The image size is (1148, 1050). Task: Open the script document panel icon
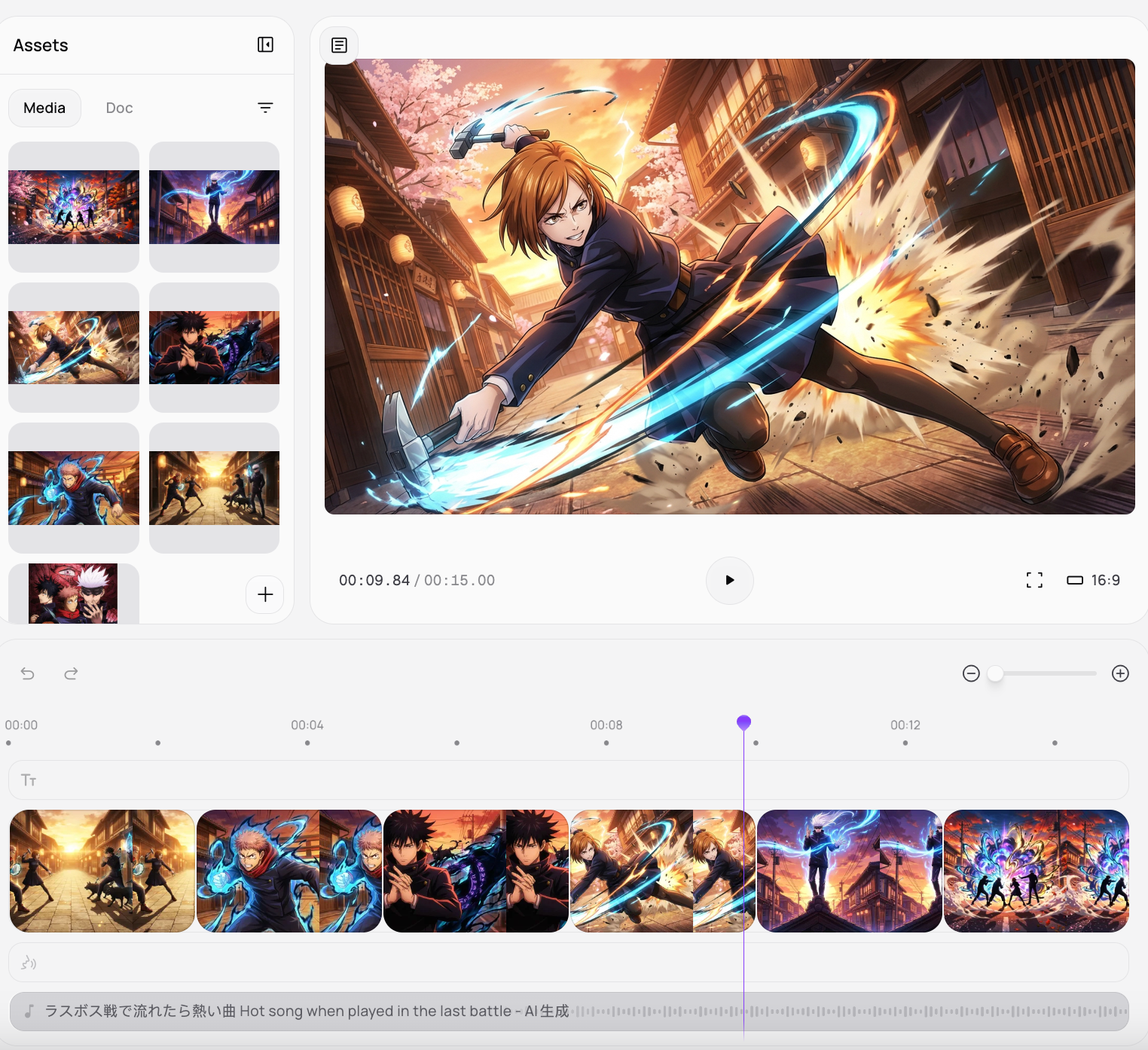click(x=339, y=45)
